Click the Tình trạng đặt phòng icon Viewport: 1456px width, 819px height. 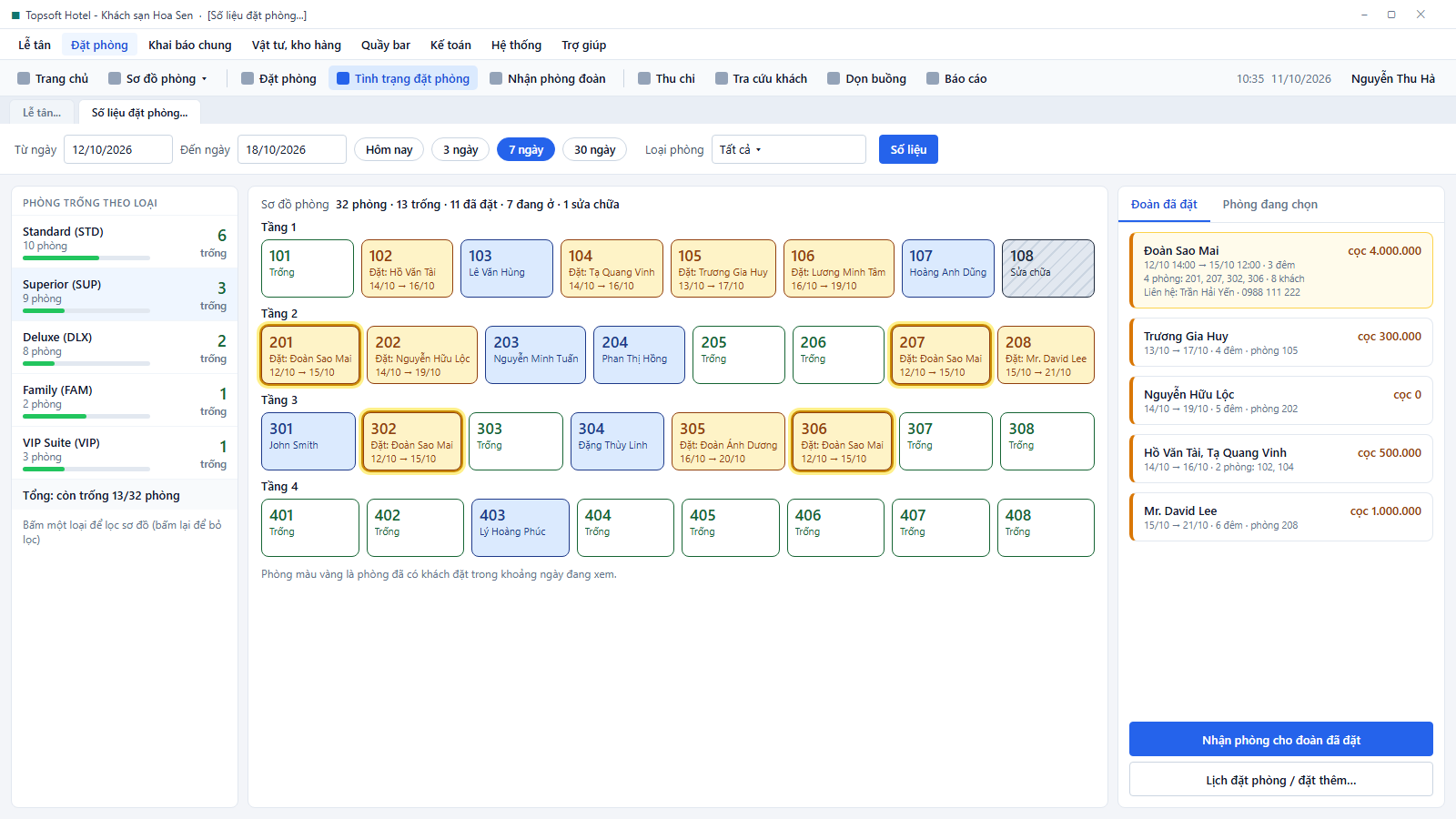coord(343,78)
